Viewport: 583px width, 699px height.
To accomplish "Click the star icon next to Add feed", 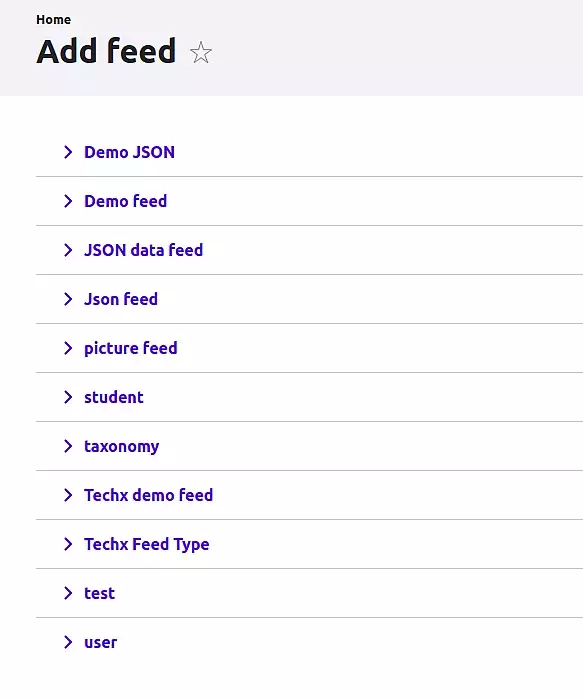I will tap(201, 52).
